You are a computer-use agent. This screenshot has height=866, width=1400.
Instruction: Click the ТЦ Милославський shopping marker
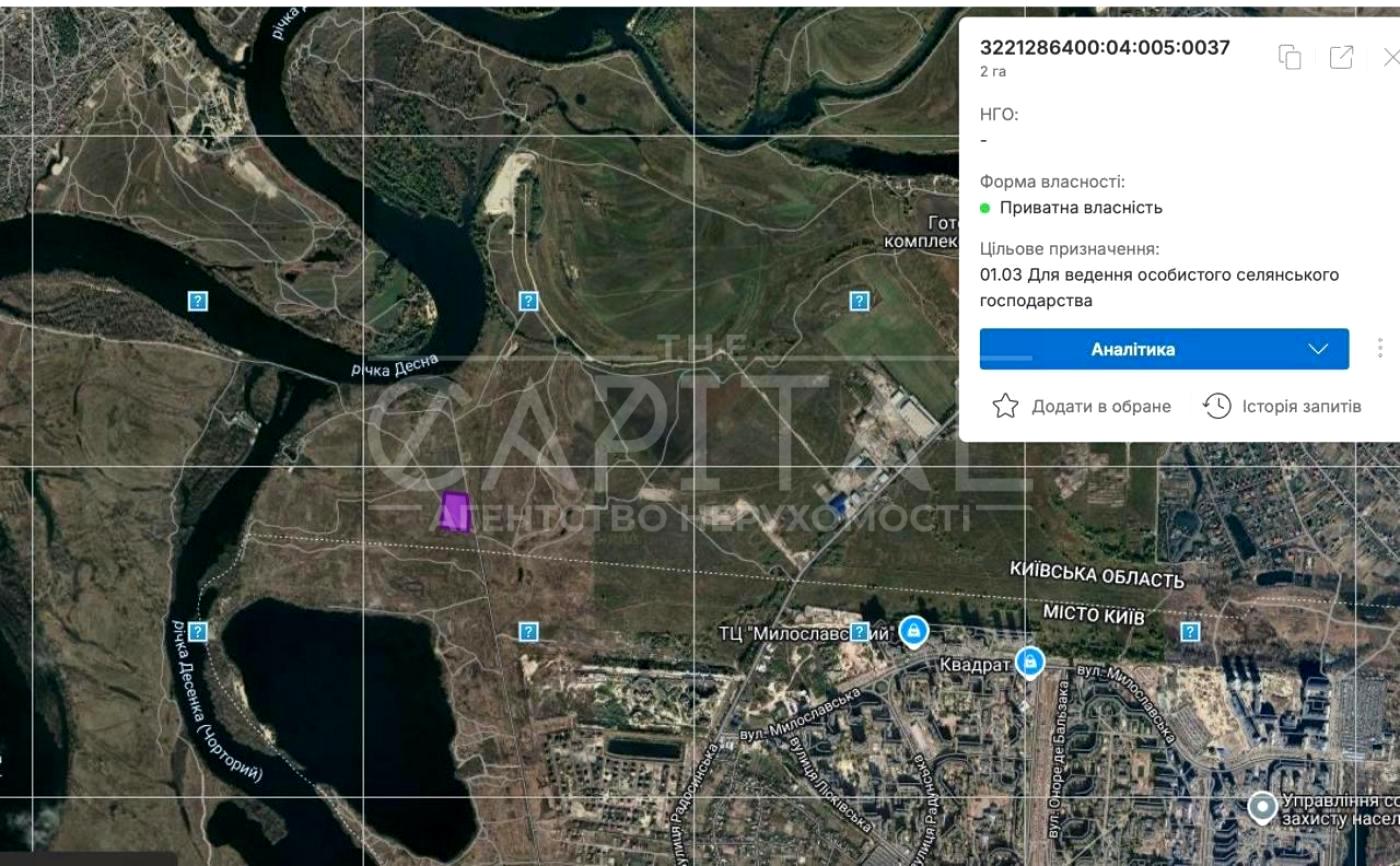click(x=912, y=631)
